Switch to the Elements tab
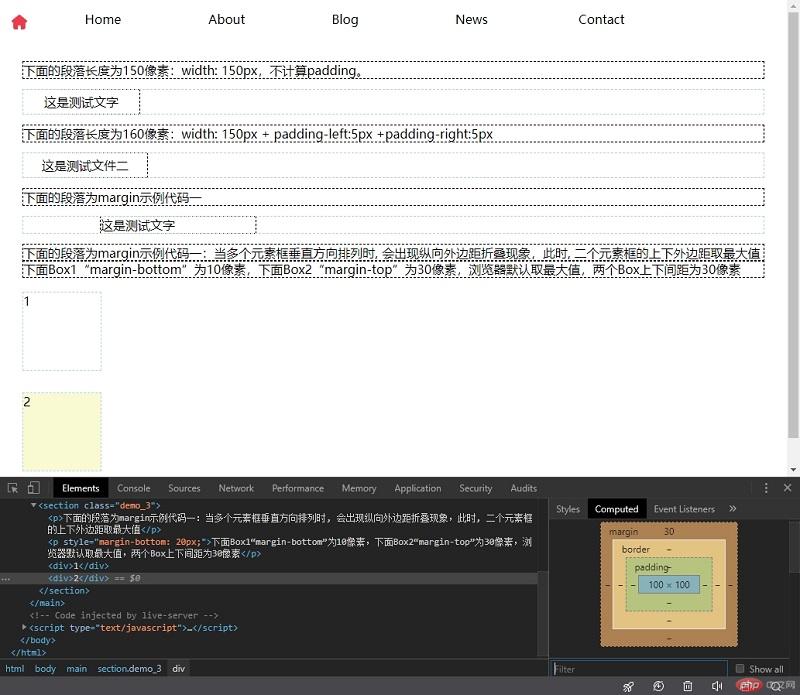This screenshot has height=695, width=800. [81, 488]
